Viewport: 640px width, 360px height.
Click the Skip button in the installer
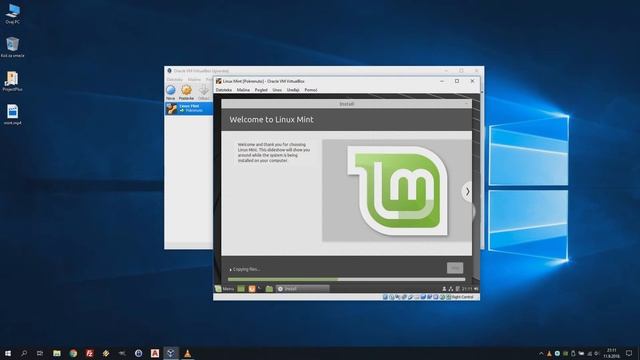pos(455,268)
